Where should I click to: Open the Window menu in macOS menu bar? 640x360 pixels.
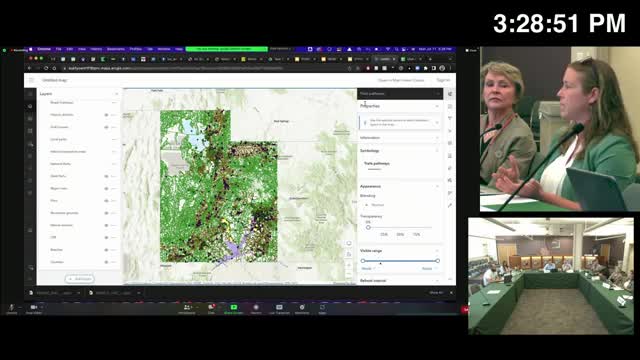pyautogui.click(x=164, y=49)
